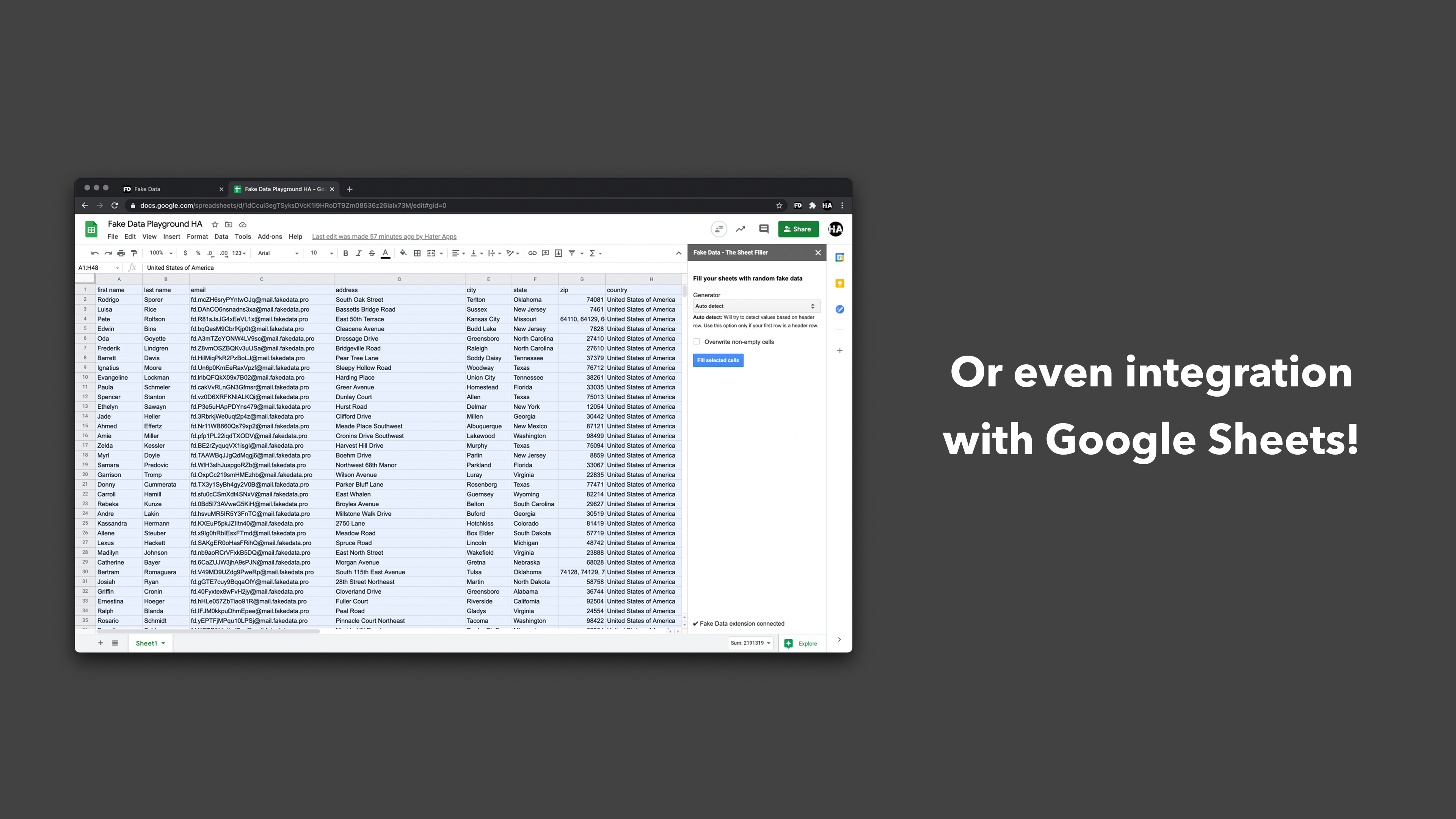This screenshot has height=819, width=1456.
Task: Open Google Calendar side panel
Action: (839, 257)
